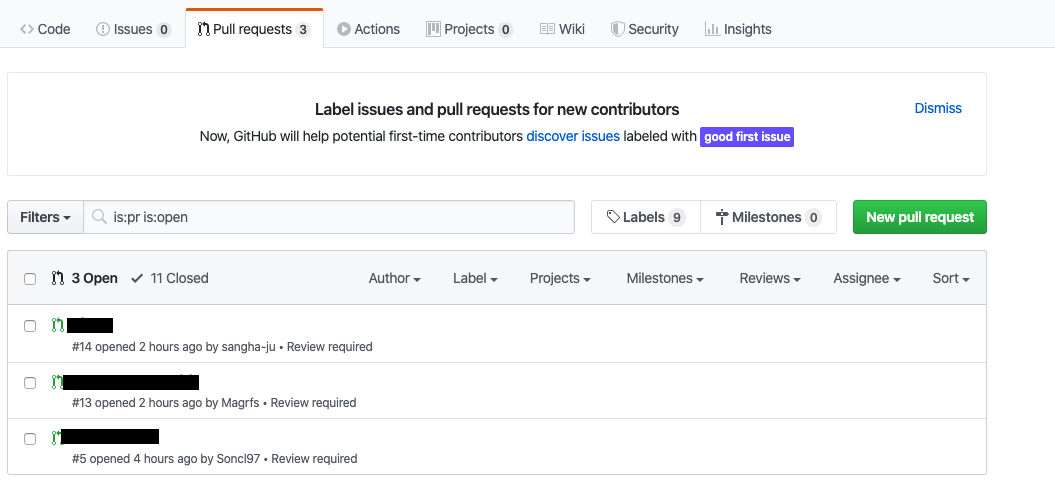
Task: Open the Security tab
Action: click(644, 29)
